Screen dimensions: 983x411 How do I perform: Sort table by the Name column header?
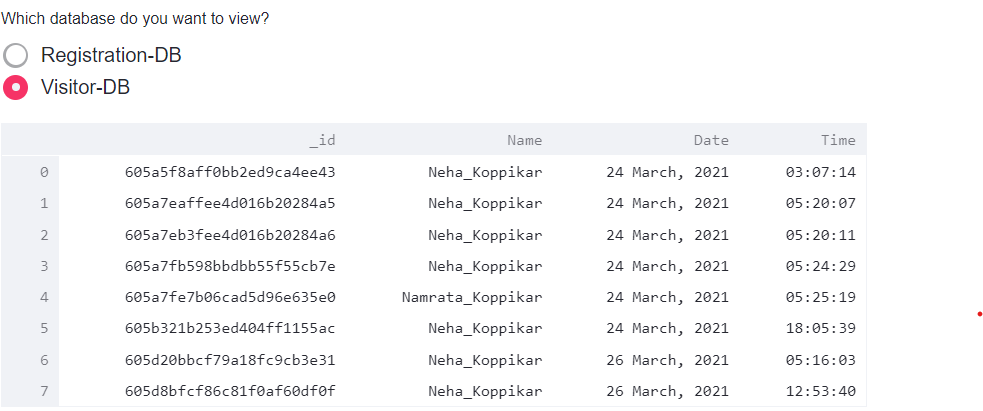524,140
